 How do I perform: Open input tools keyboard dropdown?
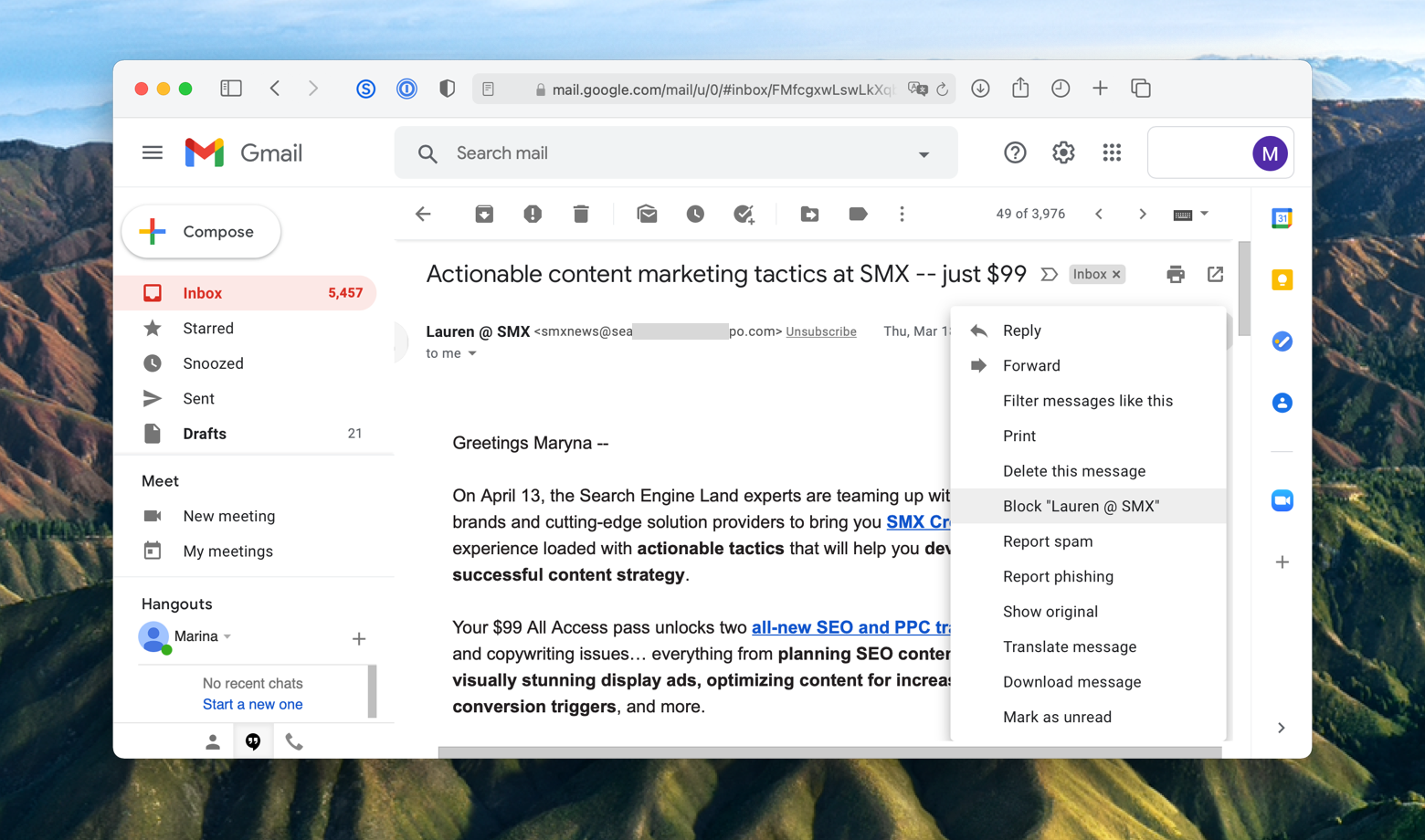(1191, 214)
